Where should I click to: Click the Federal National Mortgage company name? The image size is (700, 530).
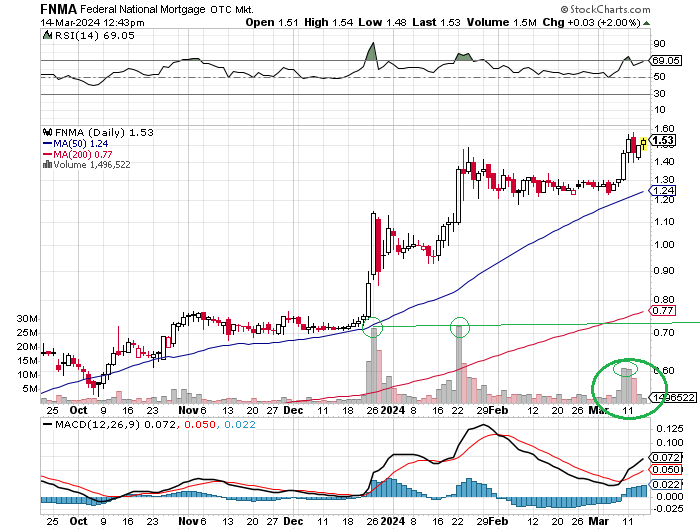pyautogui.click(x=143, y=9)
